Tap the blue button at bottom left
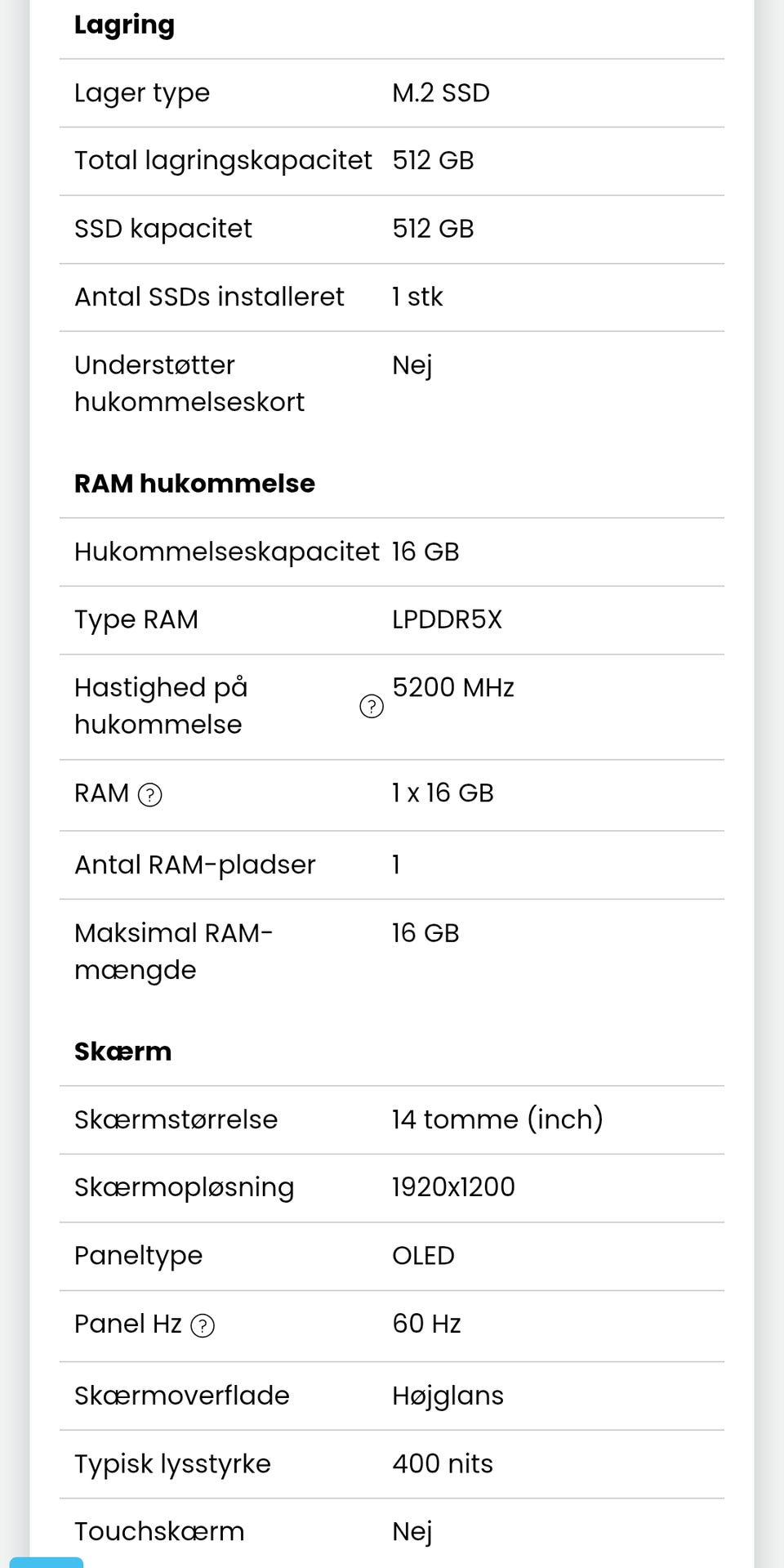The image size is (784, 1568). (x=47, y=1561)
